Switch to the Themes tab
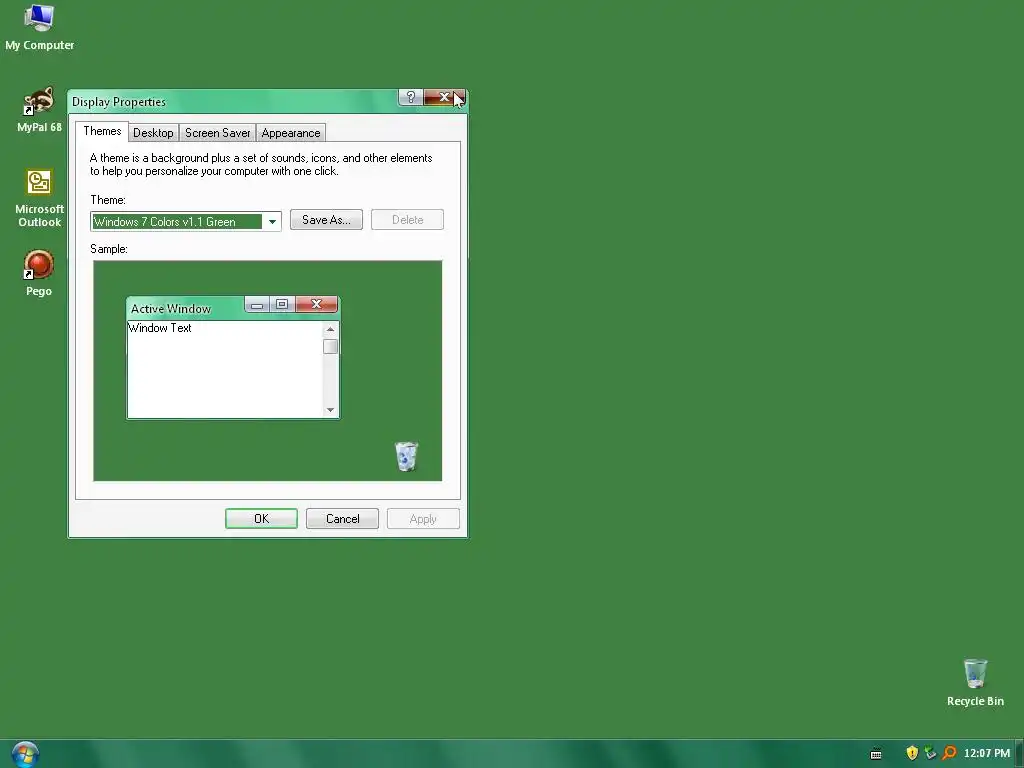The height and width of the screenshot is (768, 1024). 102,131
